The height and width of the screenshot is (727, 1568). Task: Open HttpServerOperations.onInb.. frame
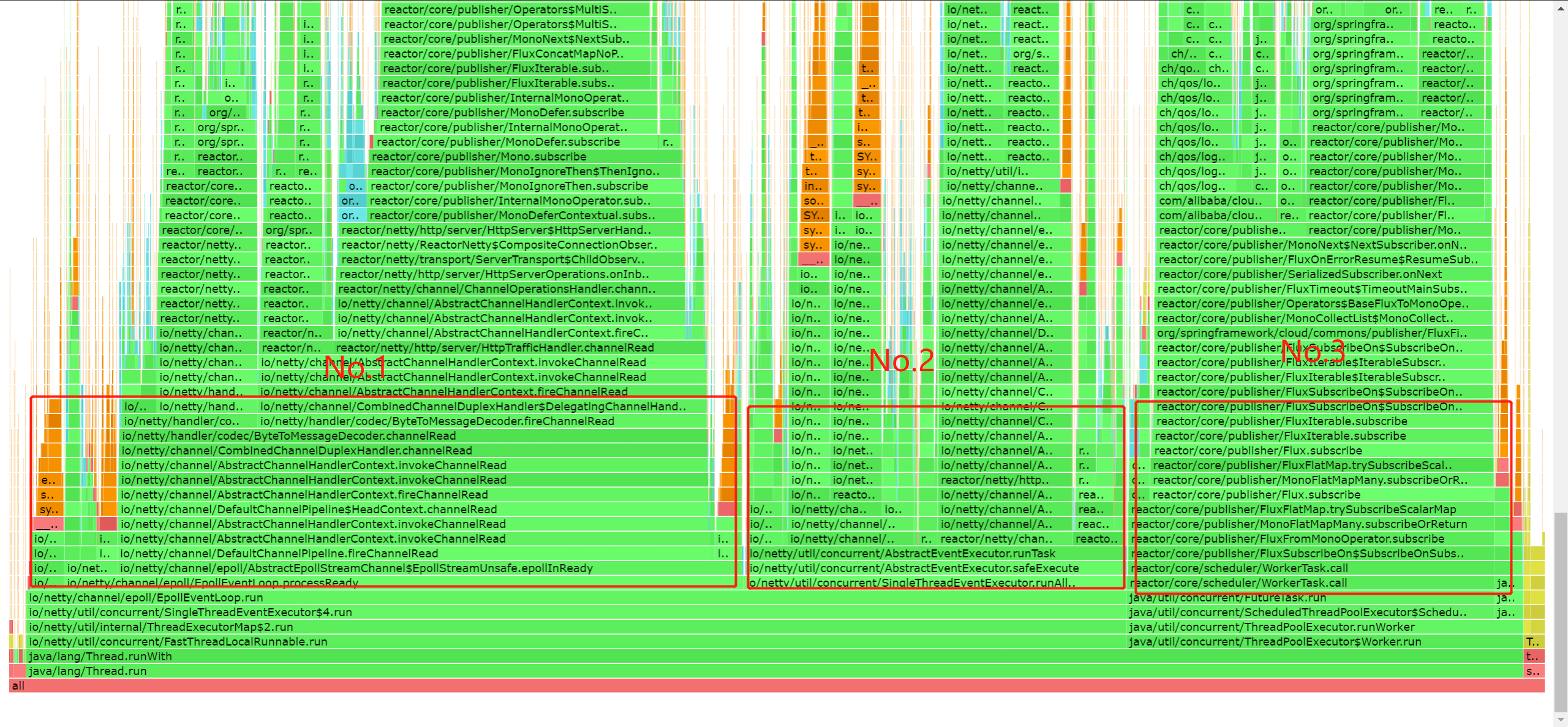point(512,274)
